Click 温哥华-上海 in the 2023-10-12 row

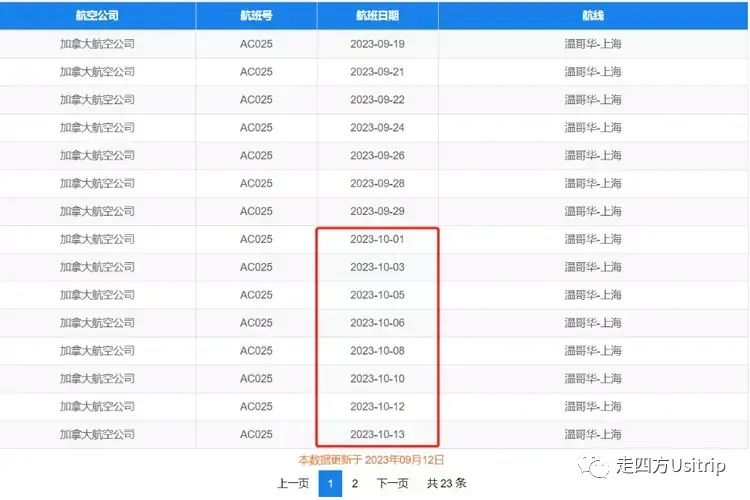(593, 407)
